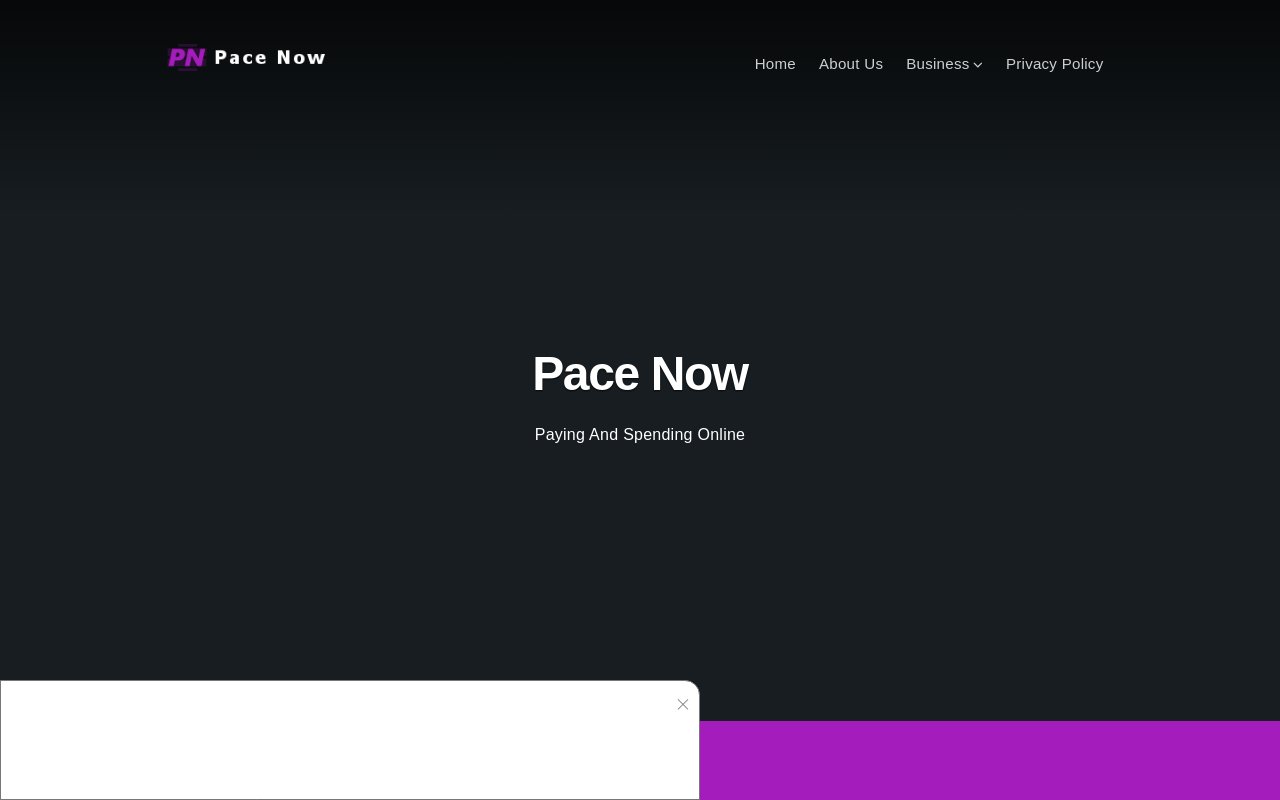
Task: Close the white popup with the X
Action: [683, 705]
